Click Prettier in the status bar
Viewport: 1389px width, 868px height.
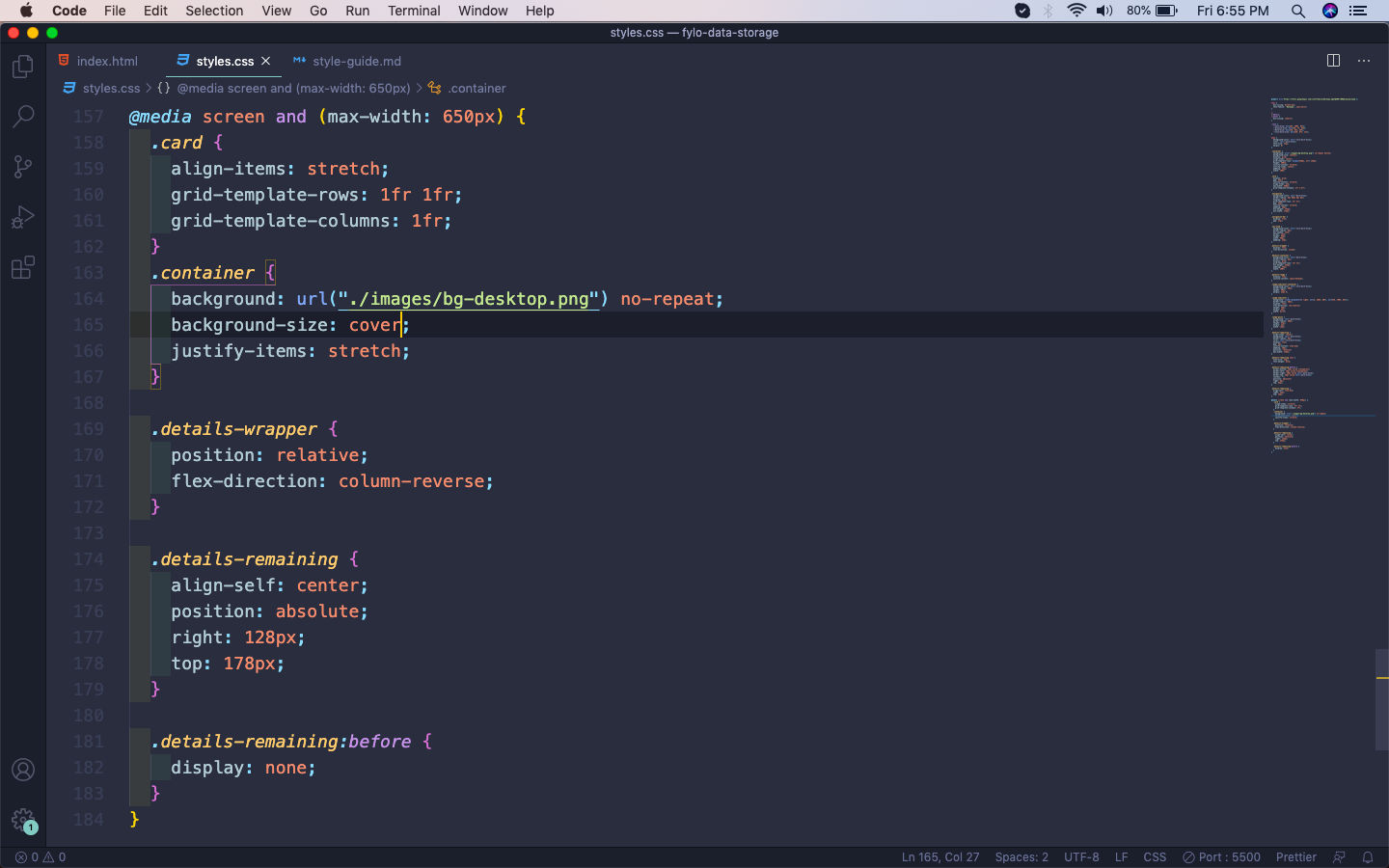pyautogui.click(x=1296, y=856)
